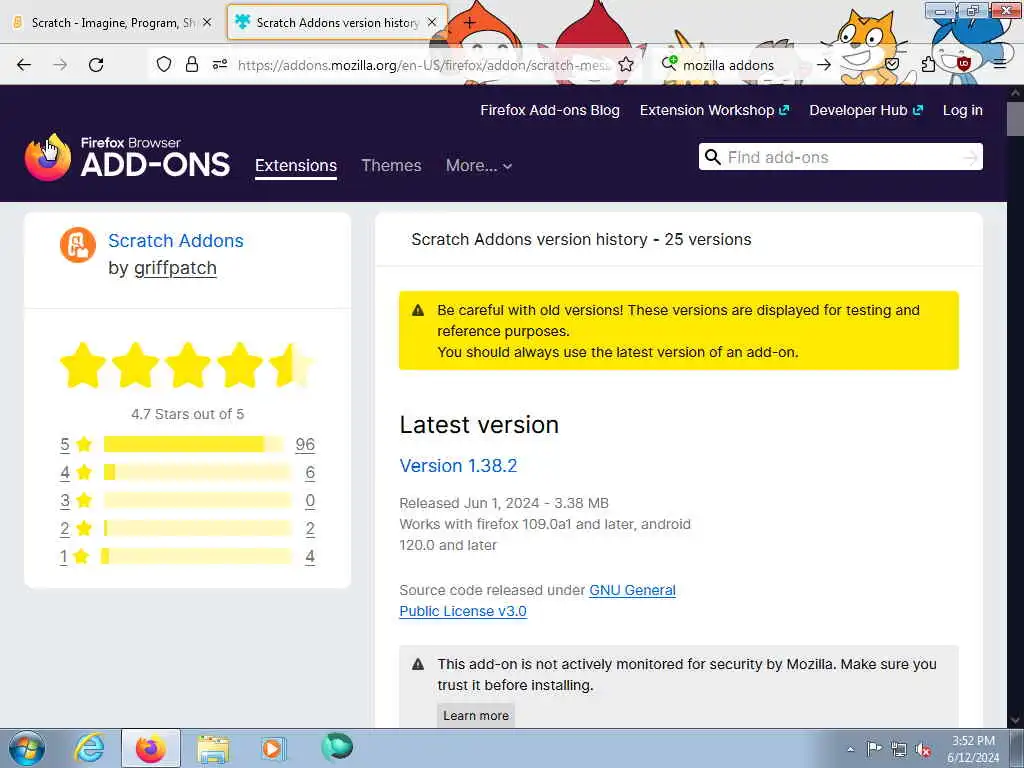Open GNU General Public License v3.0 link
Viewport: 1024px width, 768px height.
(x=537, y=600)
